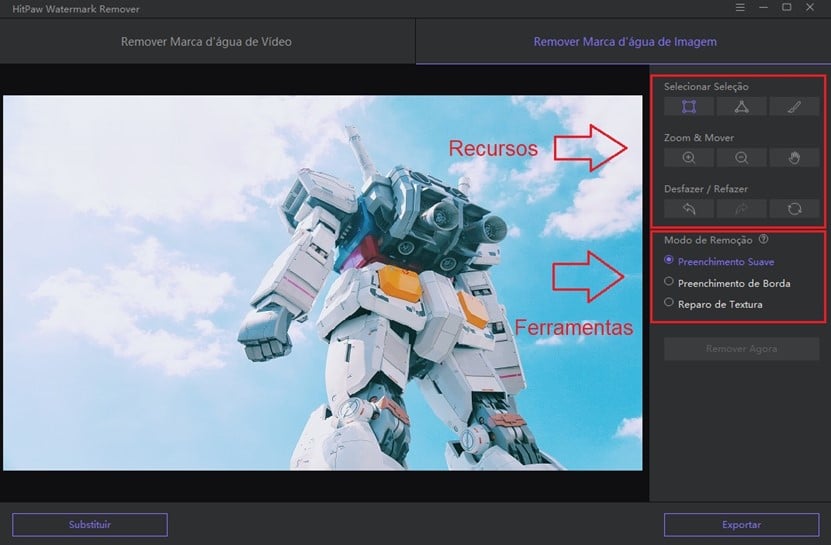The image size is (831, 545).
Task: Choose the polygon lasso selection tool
Action: point(742,107)
